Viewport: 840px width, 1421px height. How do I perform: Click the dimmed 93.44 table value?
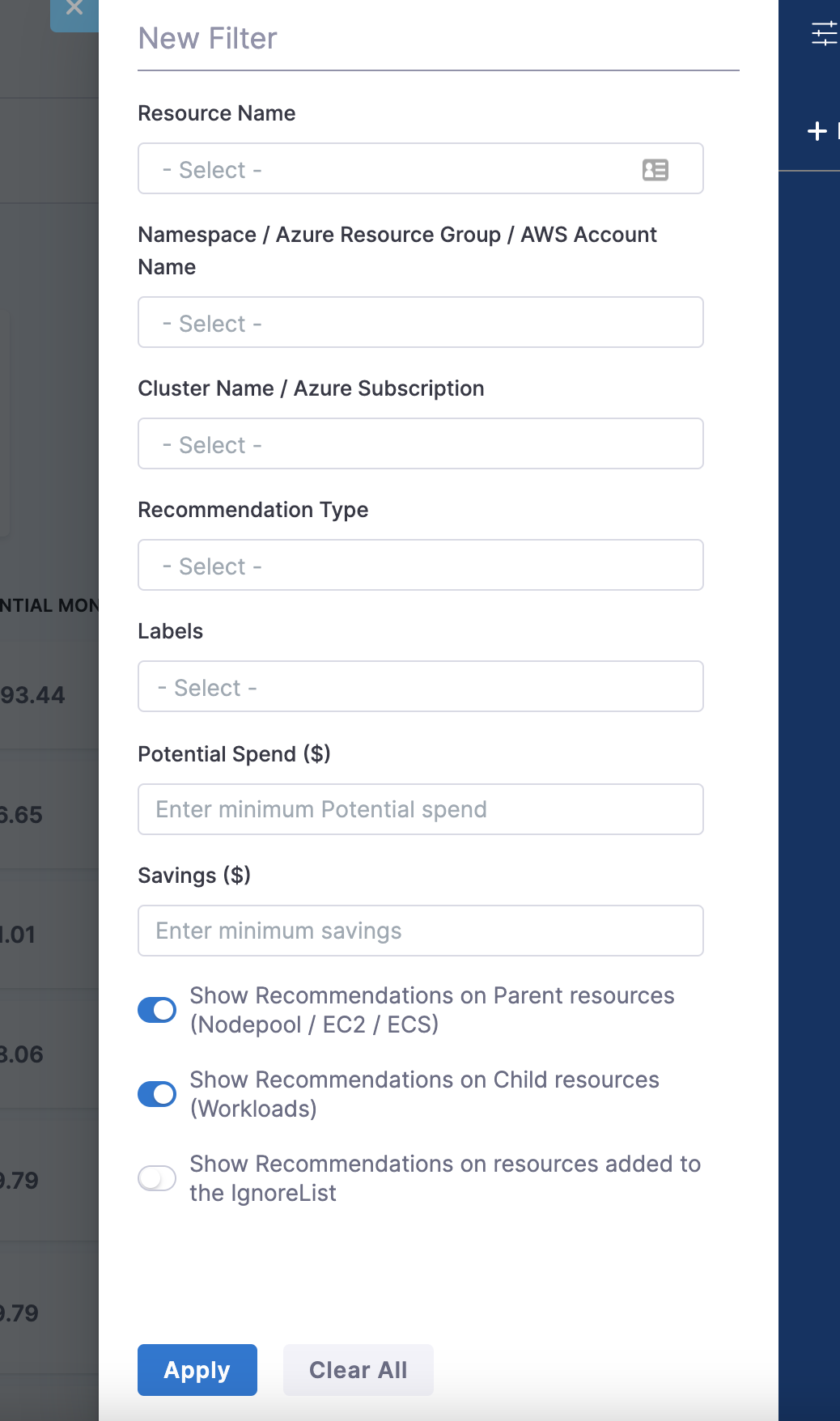32,695
